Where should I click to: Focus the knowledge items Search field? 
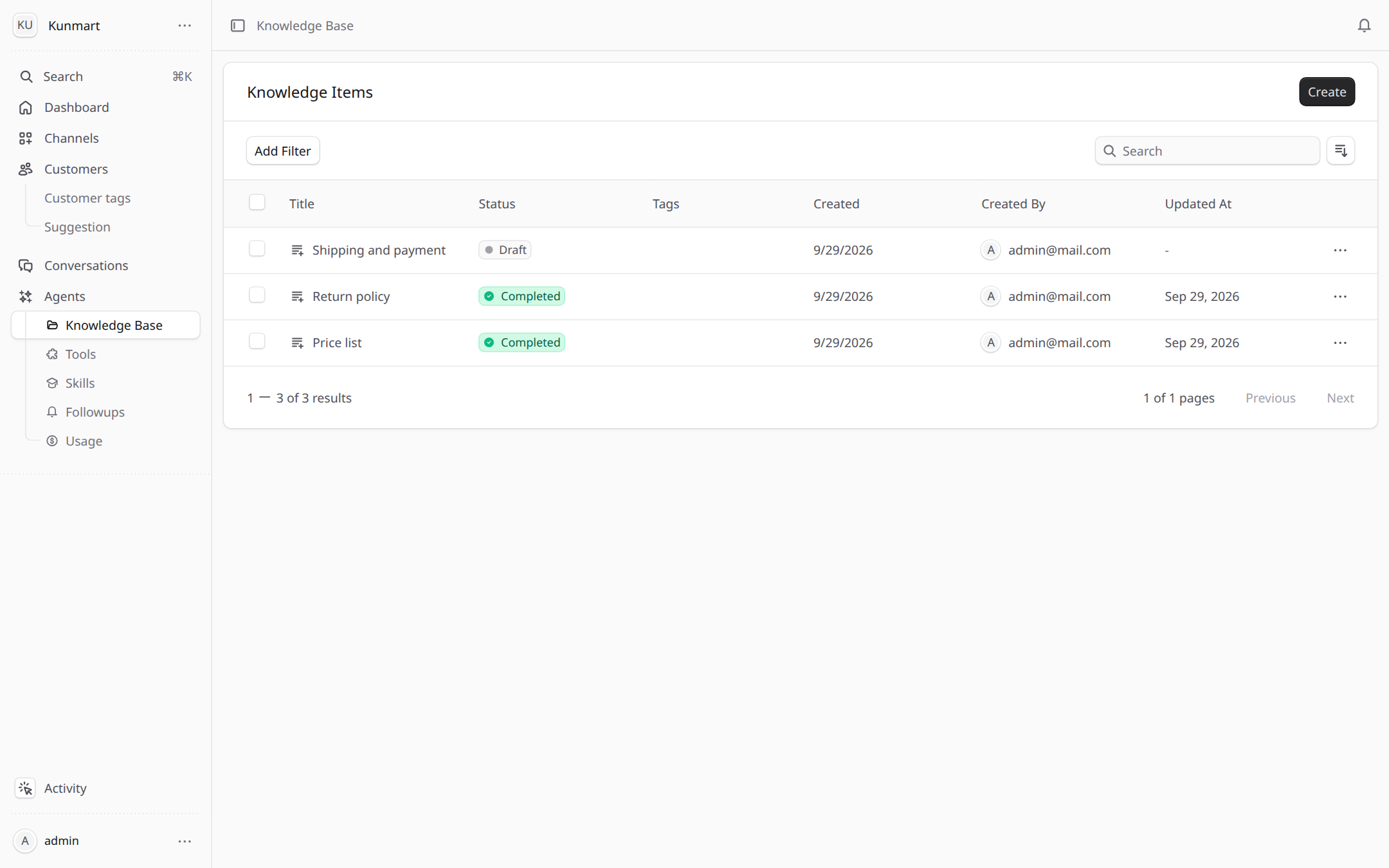click(x=1207, y=150)
